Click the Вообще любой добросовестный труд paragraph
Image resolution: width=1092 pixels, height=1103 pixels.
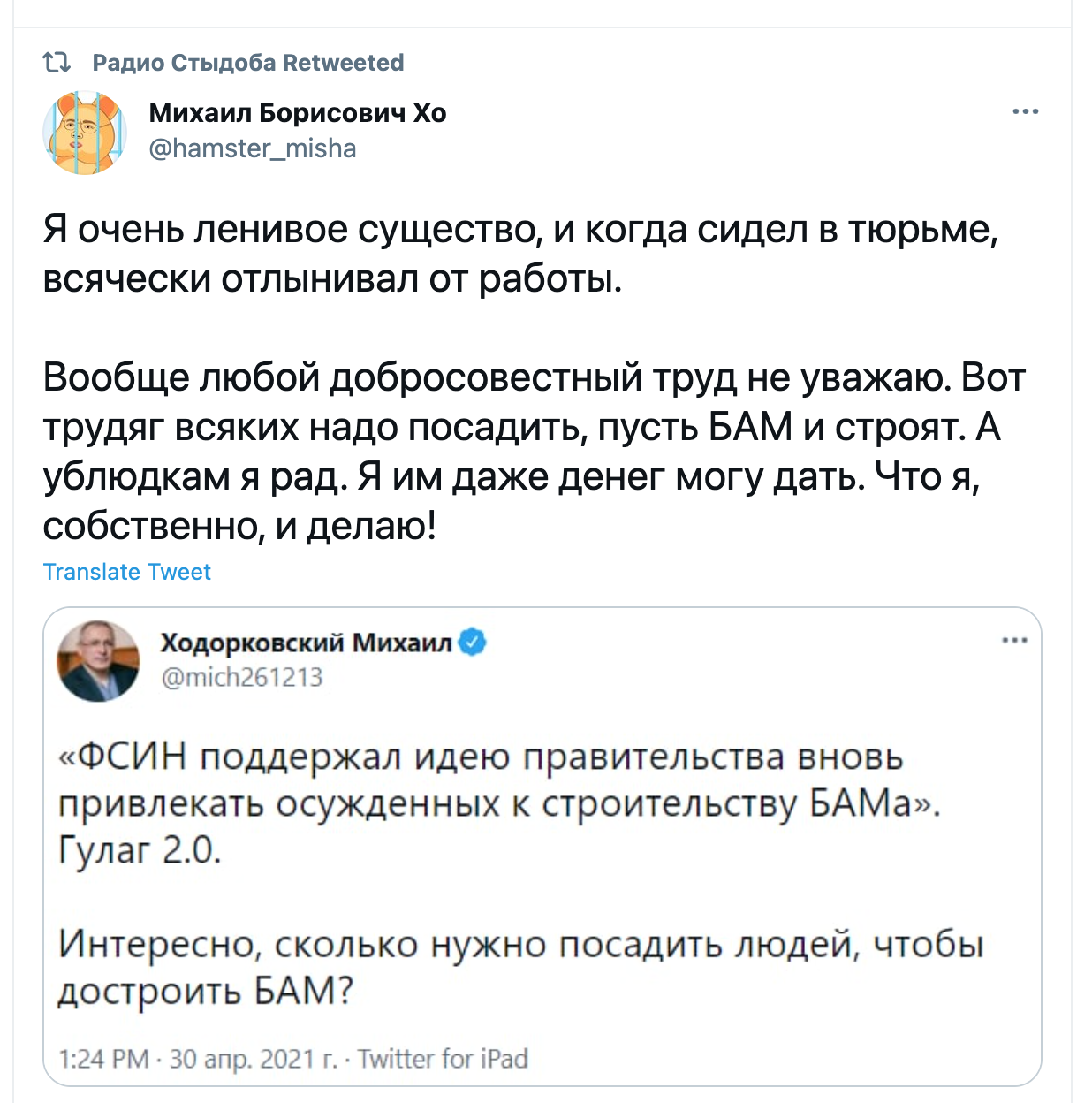[x=535, y=452]
